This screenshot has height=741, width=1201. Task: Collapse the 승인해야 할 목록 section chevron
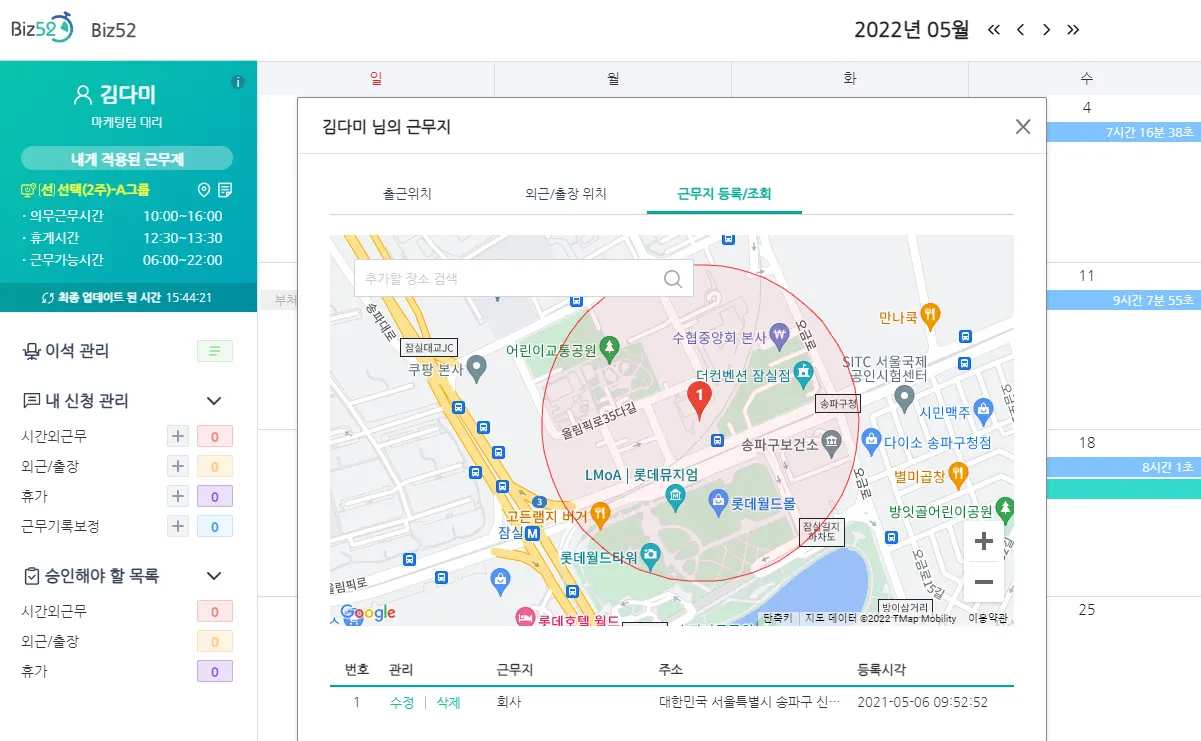coord(214,576)
